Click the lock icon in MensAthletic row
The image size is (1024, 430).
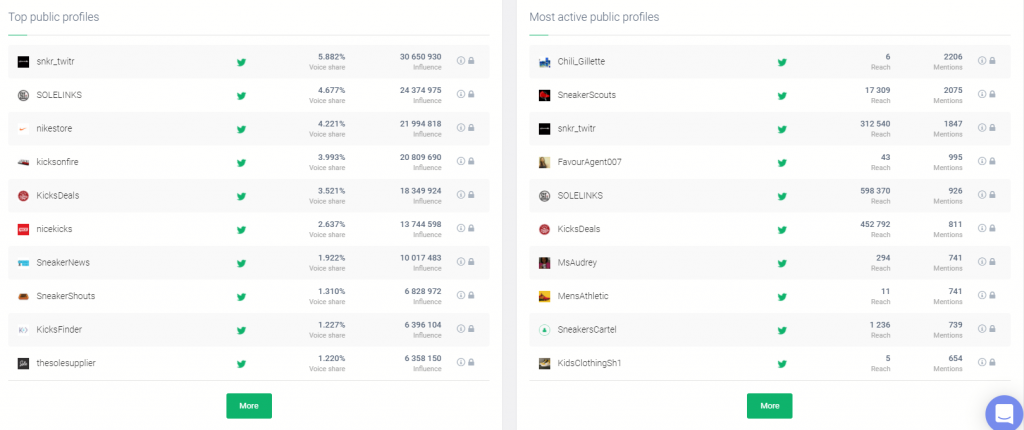pos(992,295)
